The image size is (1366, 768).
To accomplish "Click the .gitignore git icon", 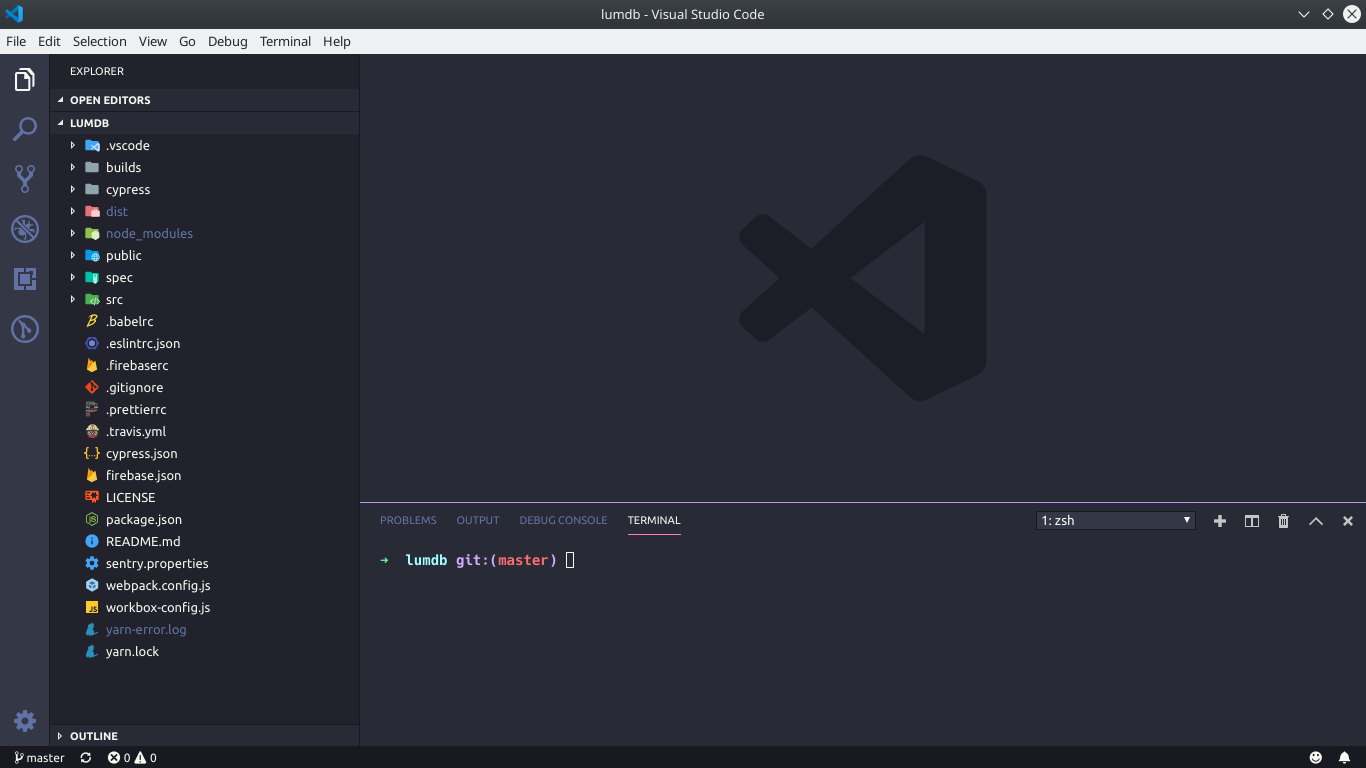I will coord(92,388).
